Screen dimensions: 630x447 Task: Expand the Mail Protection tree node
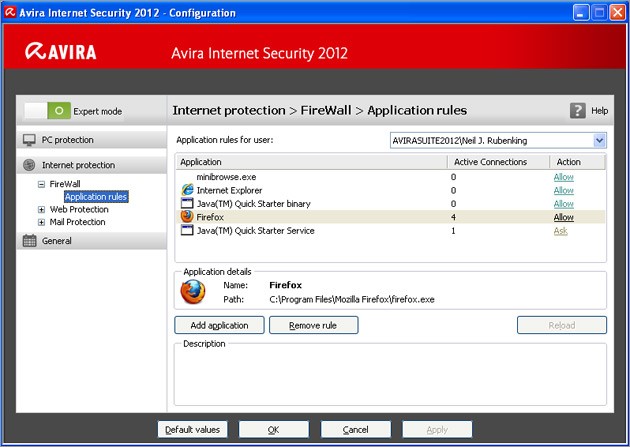tap(41, 222)
